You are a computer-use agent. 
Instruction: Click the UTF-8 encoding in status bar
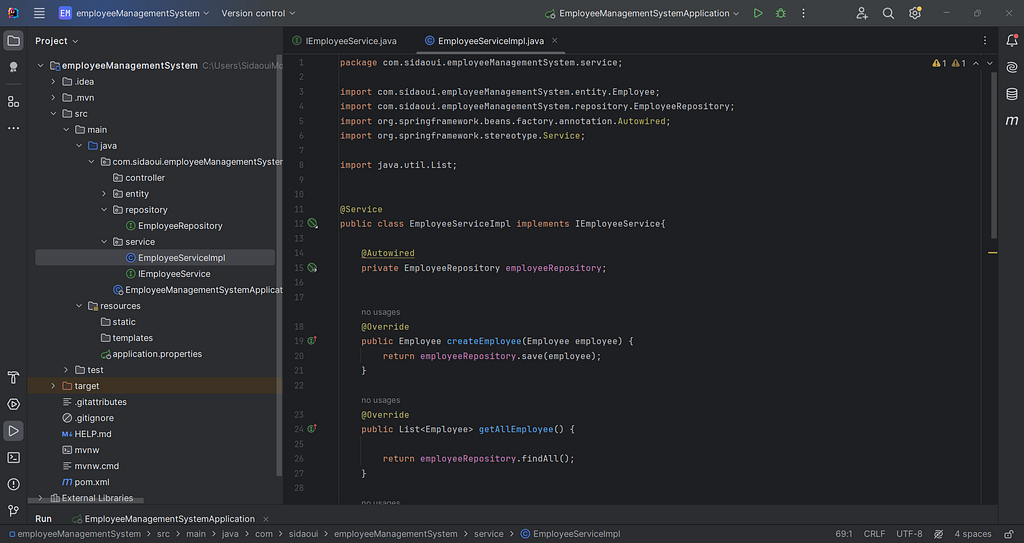click(x=909, y=534)
